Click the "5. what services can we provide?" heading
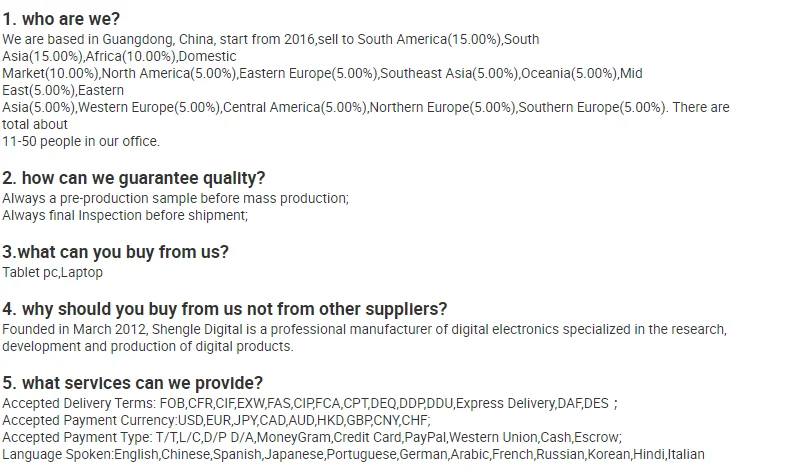 (133, 382)
